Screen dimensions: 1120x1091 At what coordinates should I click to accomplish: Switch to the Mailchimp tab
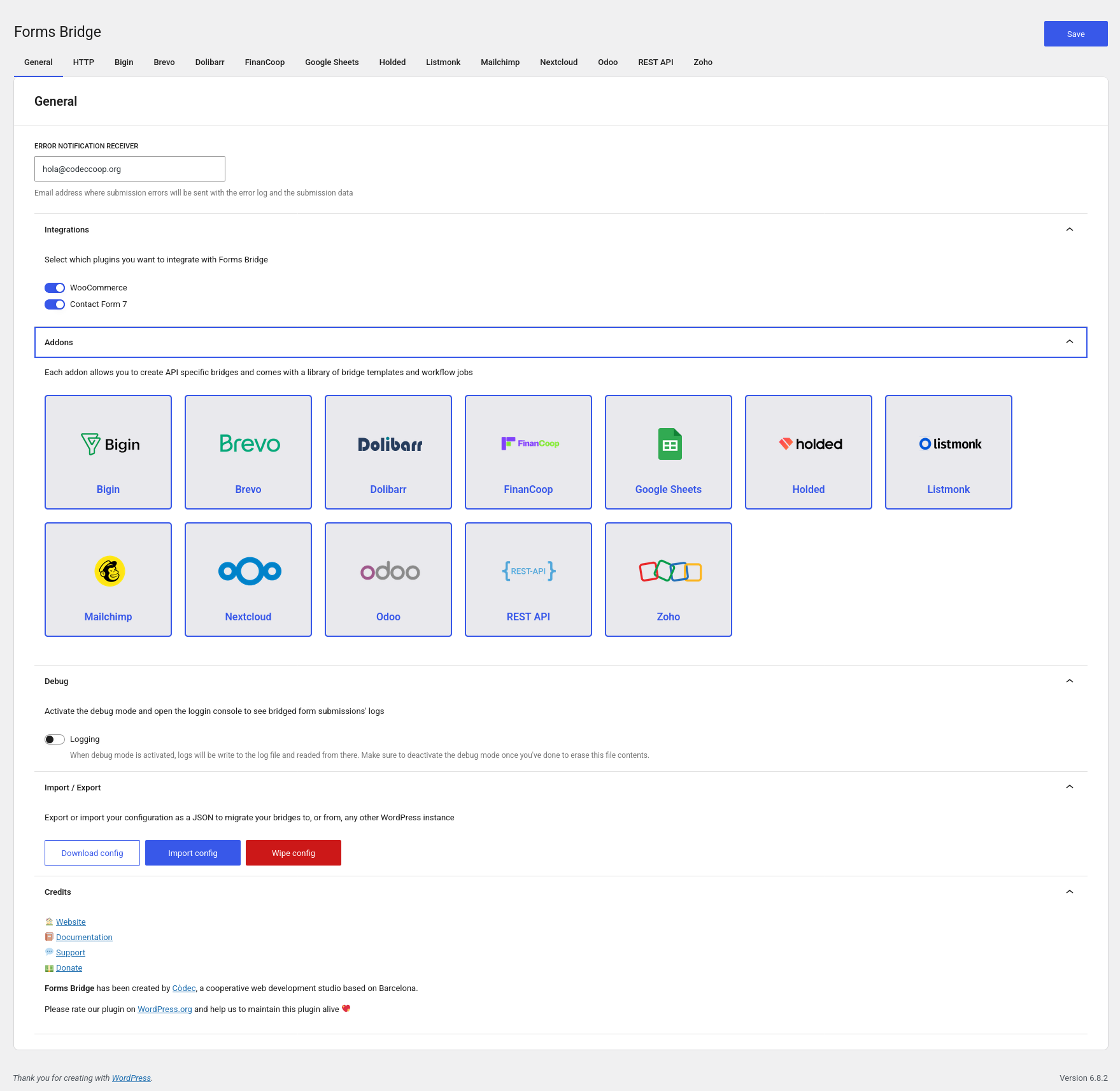point(500,62)
